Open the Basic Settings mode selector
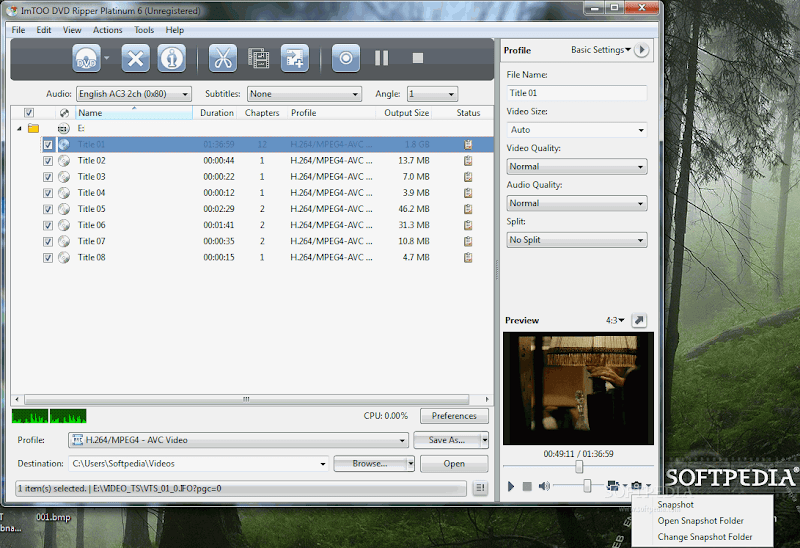Image resolution: width=800 pixels, height=548 pixels. pos(601,50)
